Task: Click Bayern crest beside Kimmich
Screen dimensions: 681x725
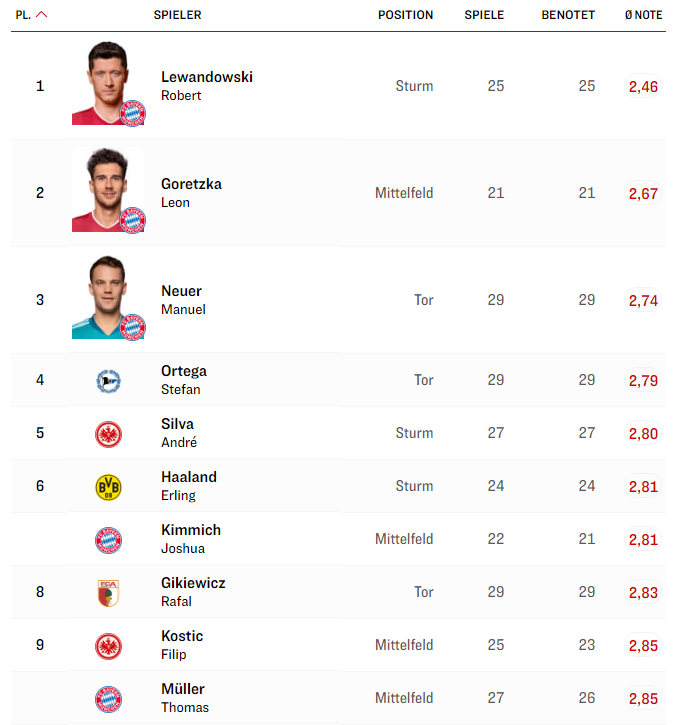Action: point(108,540)
